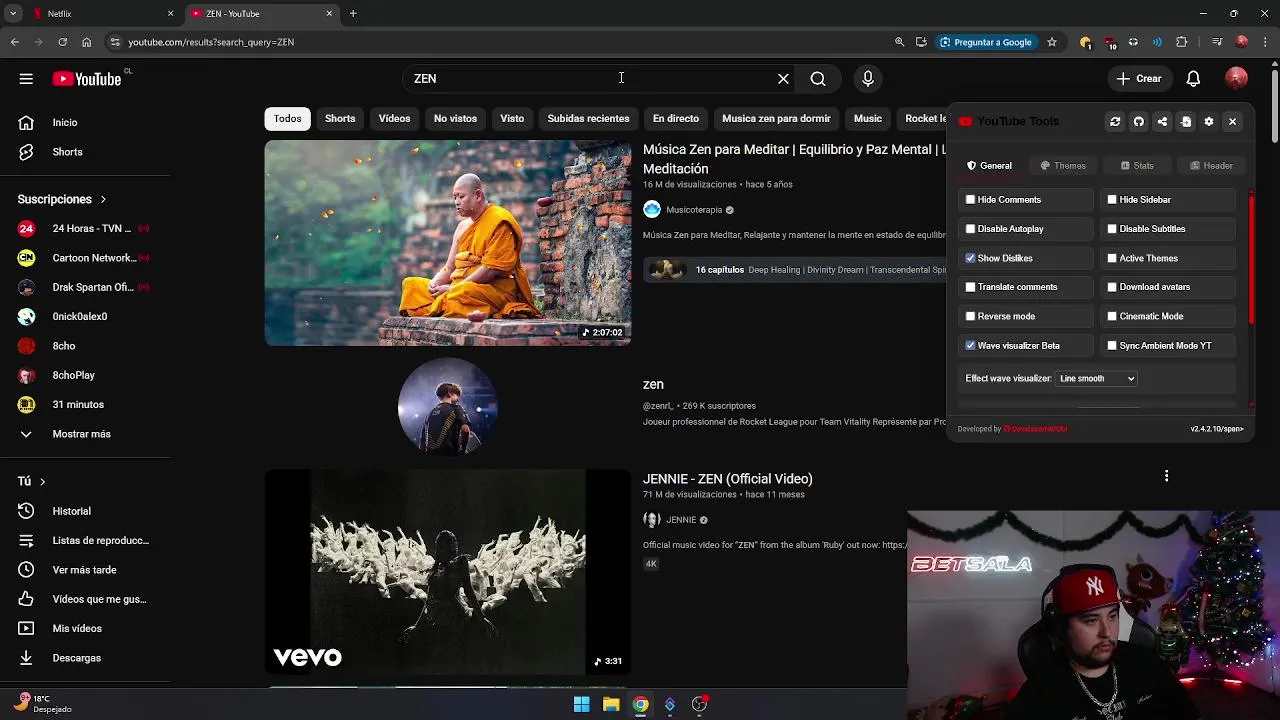Check Download avatars option
The width and height of the screenshot is (1280, 720).
click(1112, 287)
